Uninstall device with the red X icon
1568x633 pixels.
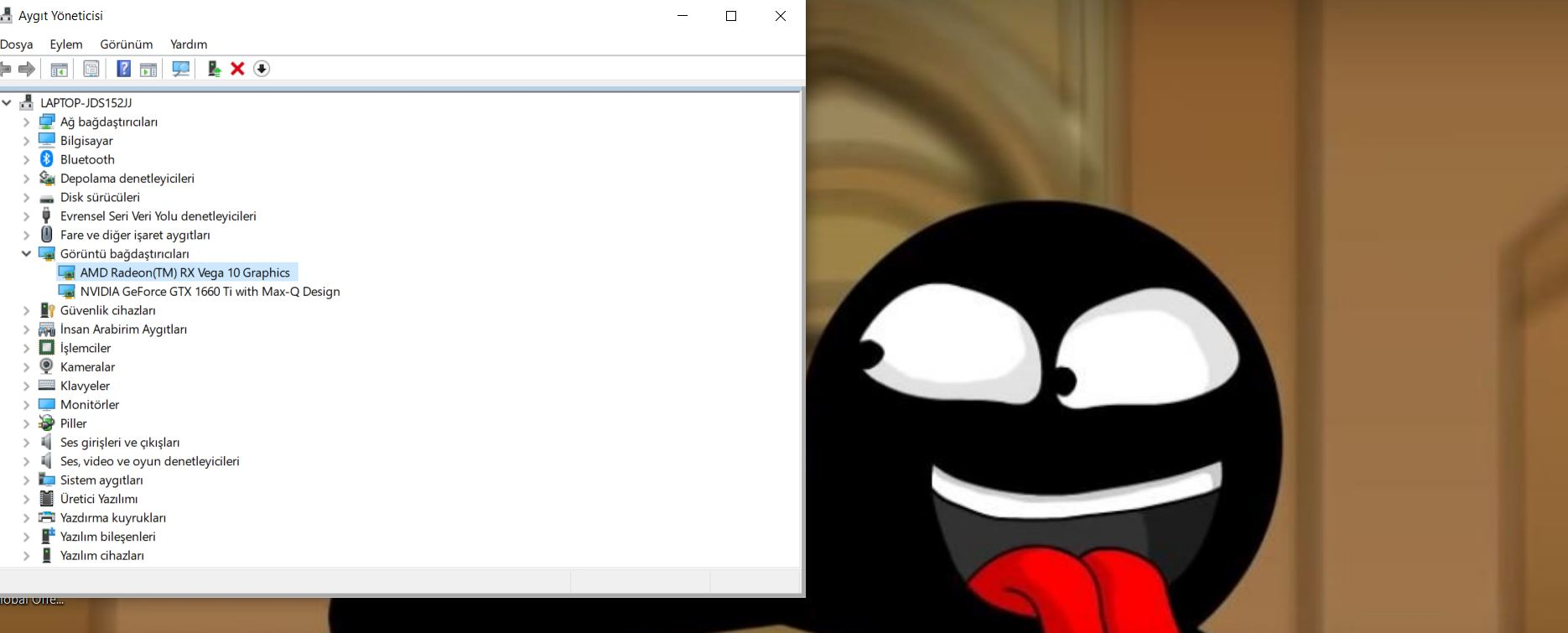(237, 69)
